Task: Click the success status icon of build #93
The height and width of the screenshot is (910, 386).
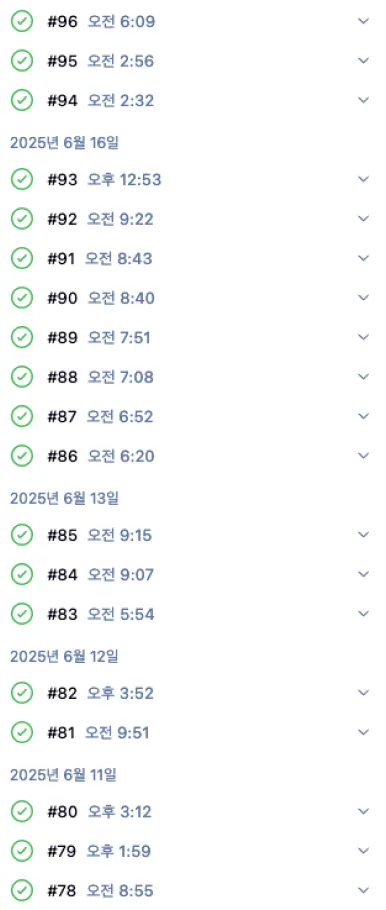Action: (x=22, y=179)
